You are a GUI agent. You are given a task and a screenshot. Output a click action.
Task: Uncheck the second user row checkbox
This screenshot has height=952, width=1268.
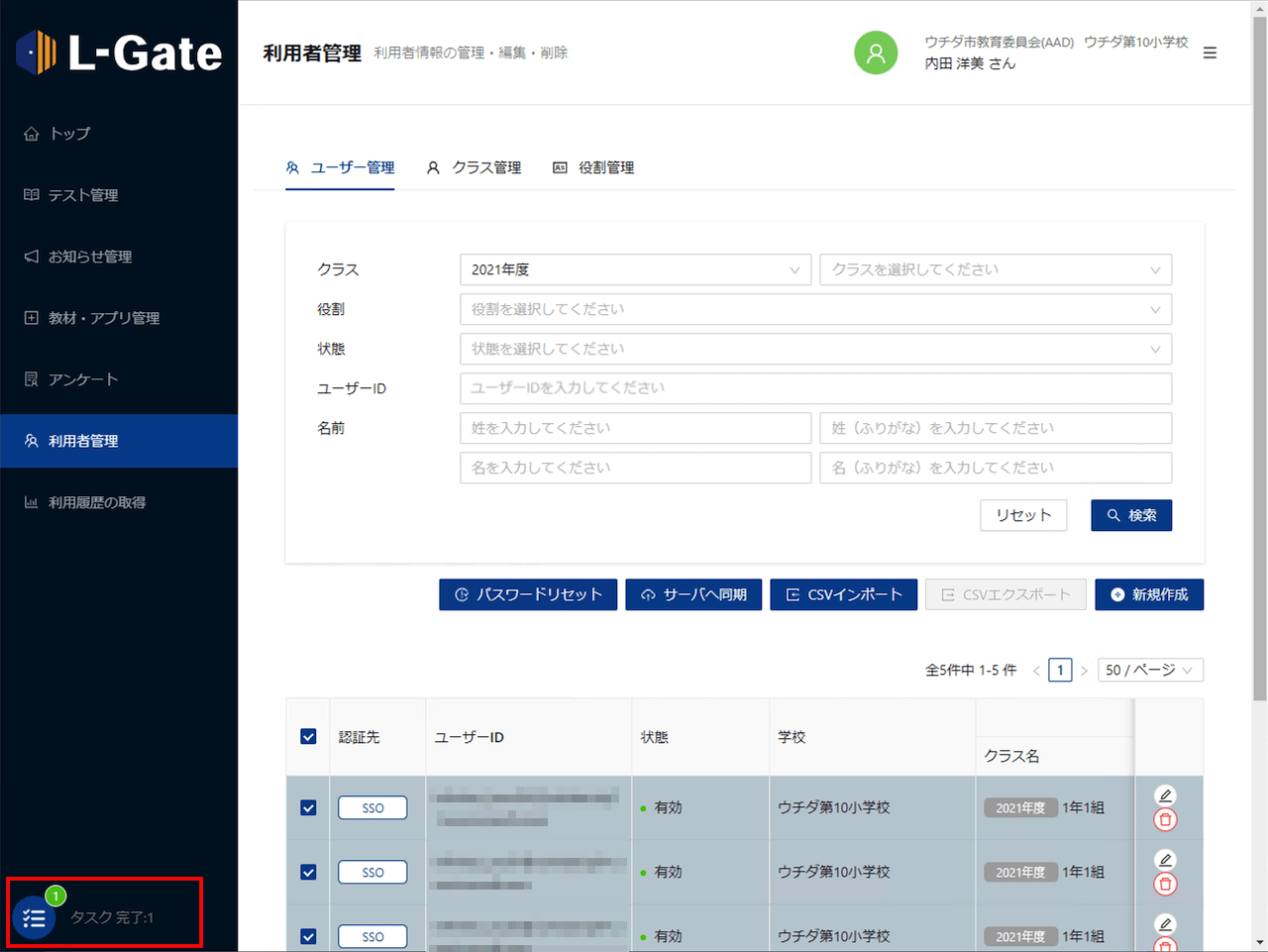pos(308,872)
